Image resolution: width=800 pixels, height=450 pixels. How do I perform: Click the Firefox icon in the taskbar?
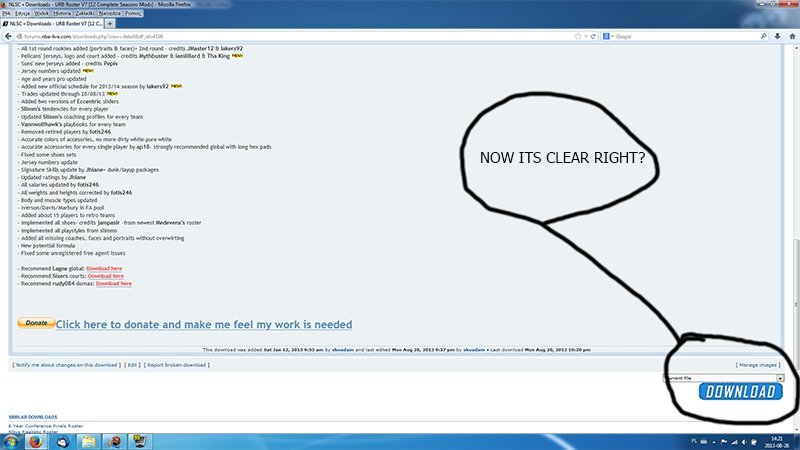[x=36, y=441]
